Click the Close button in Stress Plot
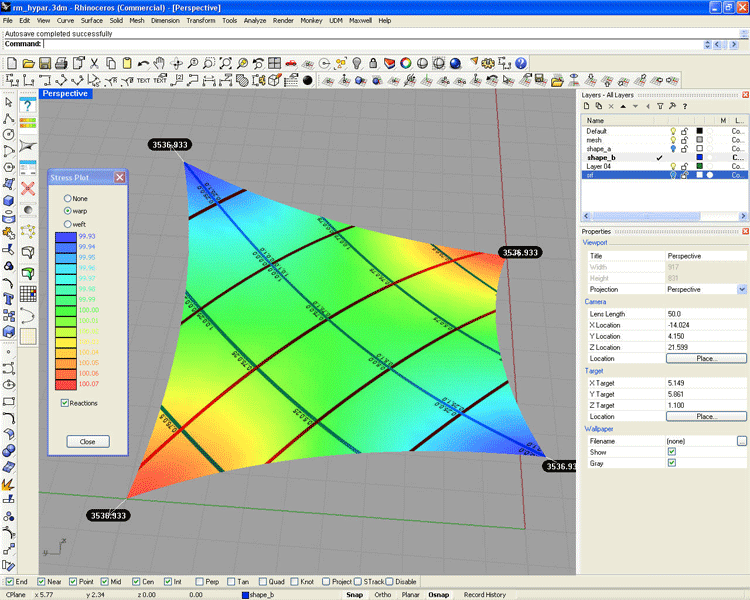Viewport: 750px width, 600px height. (88, 441)
